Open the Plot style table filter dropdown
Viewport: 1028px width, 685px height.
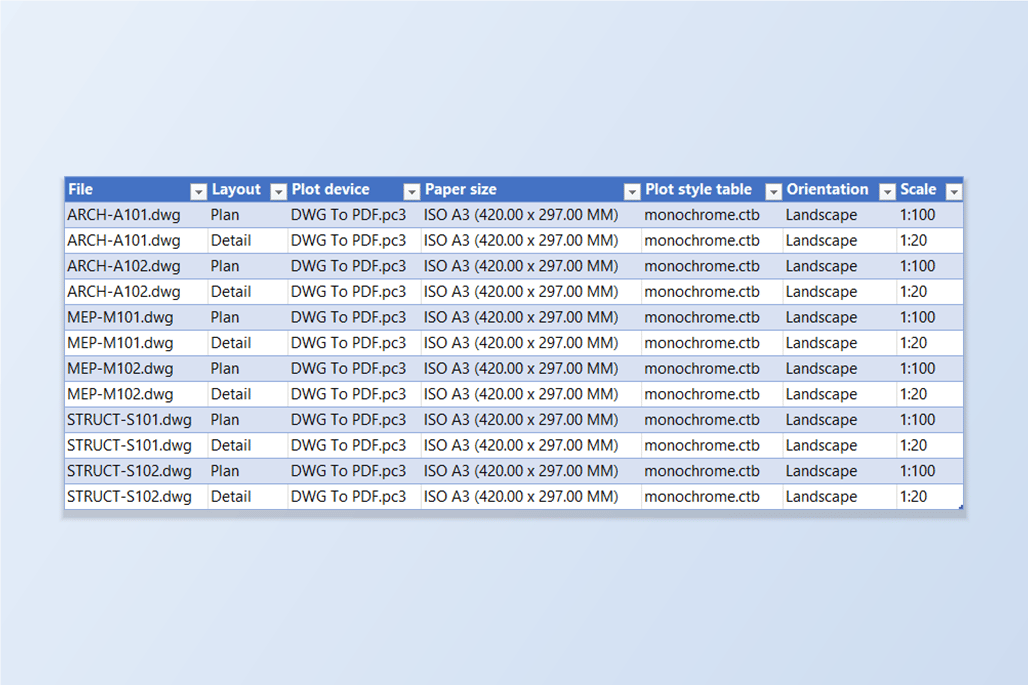[774, 191]
